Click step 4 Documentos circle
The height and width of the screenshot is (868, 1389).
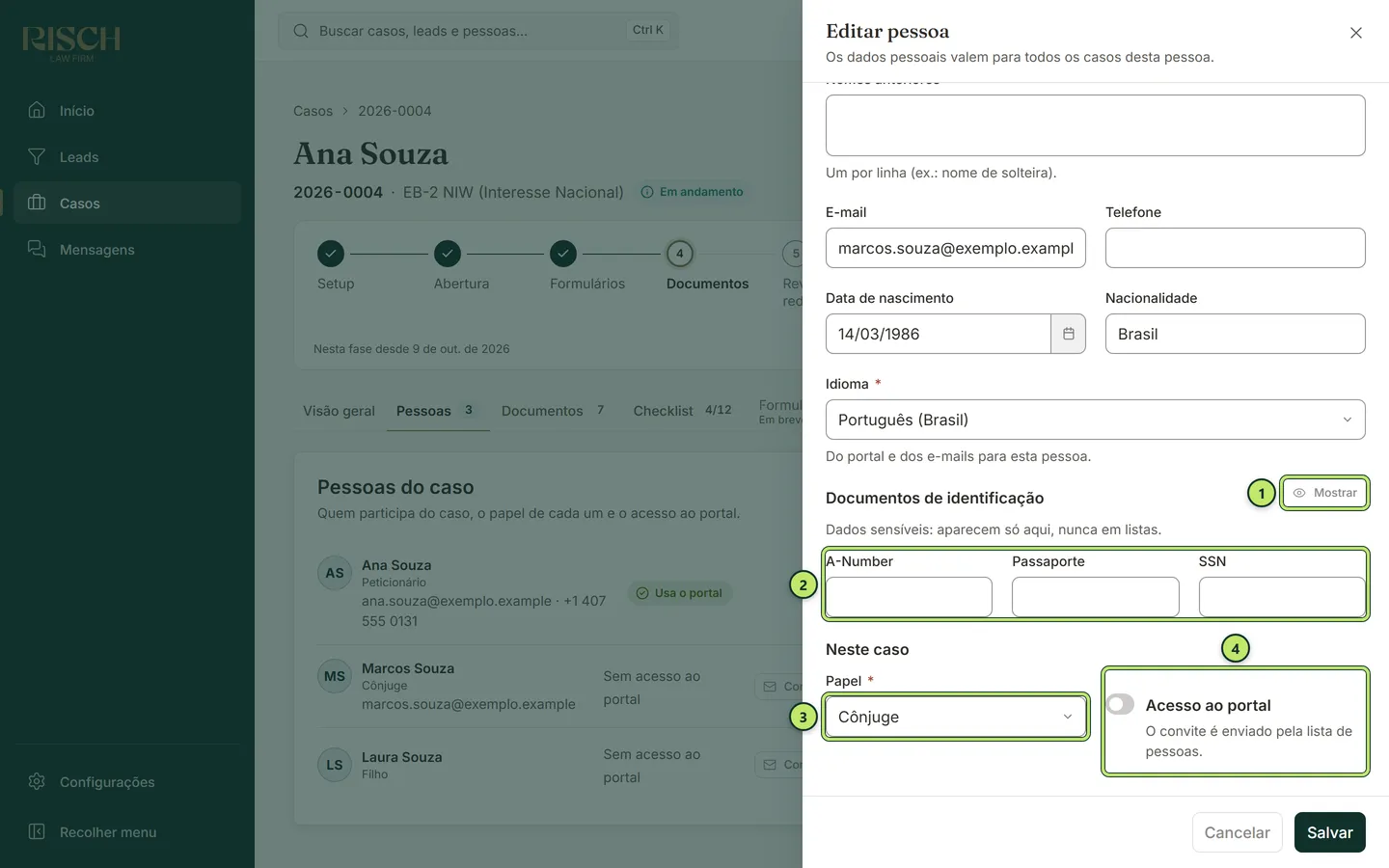680,254
